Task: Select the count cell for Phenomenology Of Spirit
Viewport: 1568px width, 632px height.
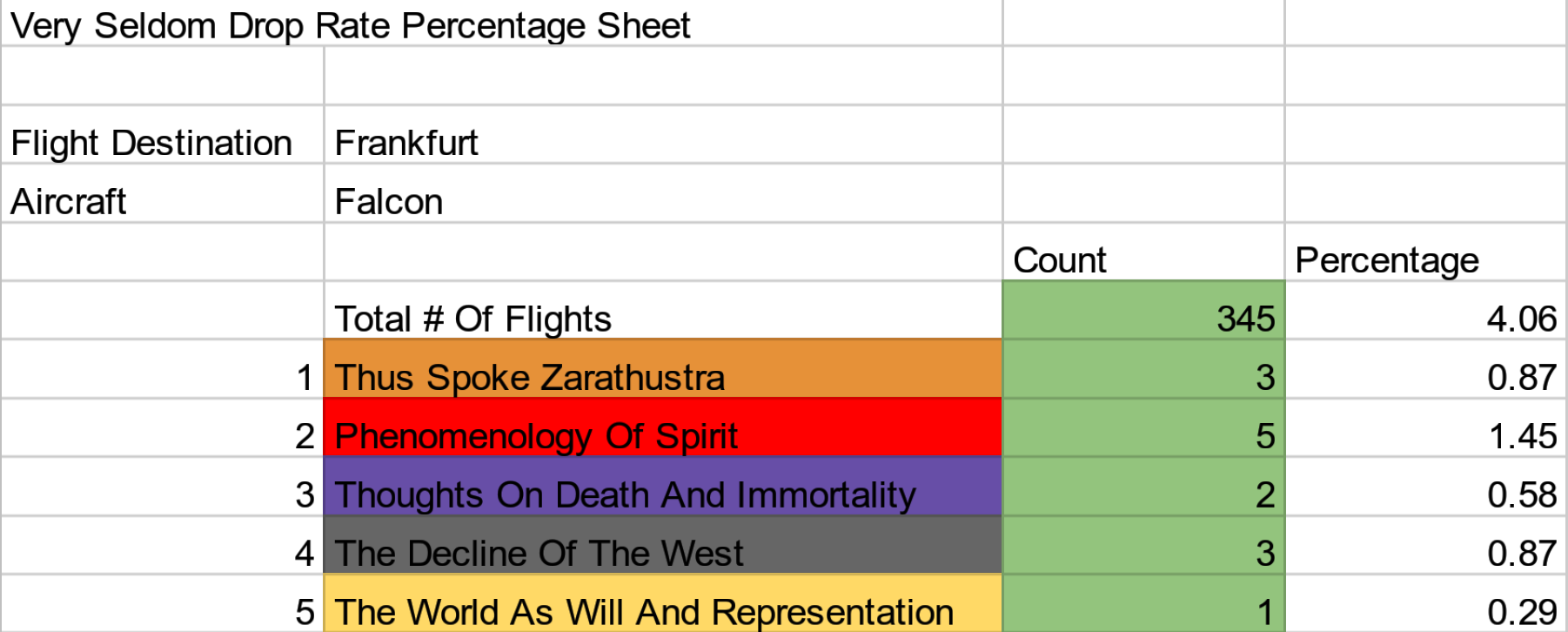Action: coord(1142,435)
